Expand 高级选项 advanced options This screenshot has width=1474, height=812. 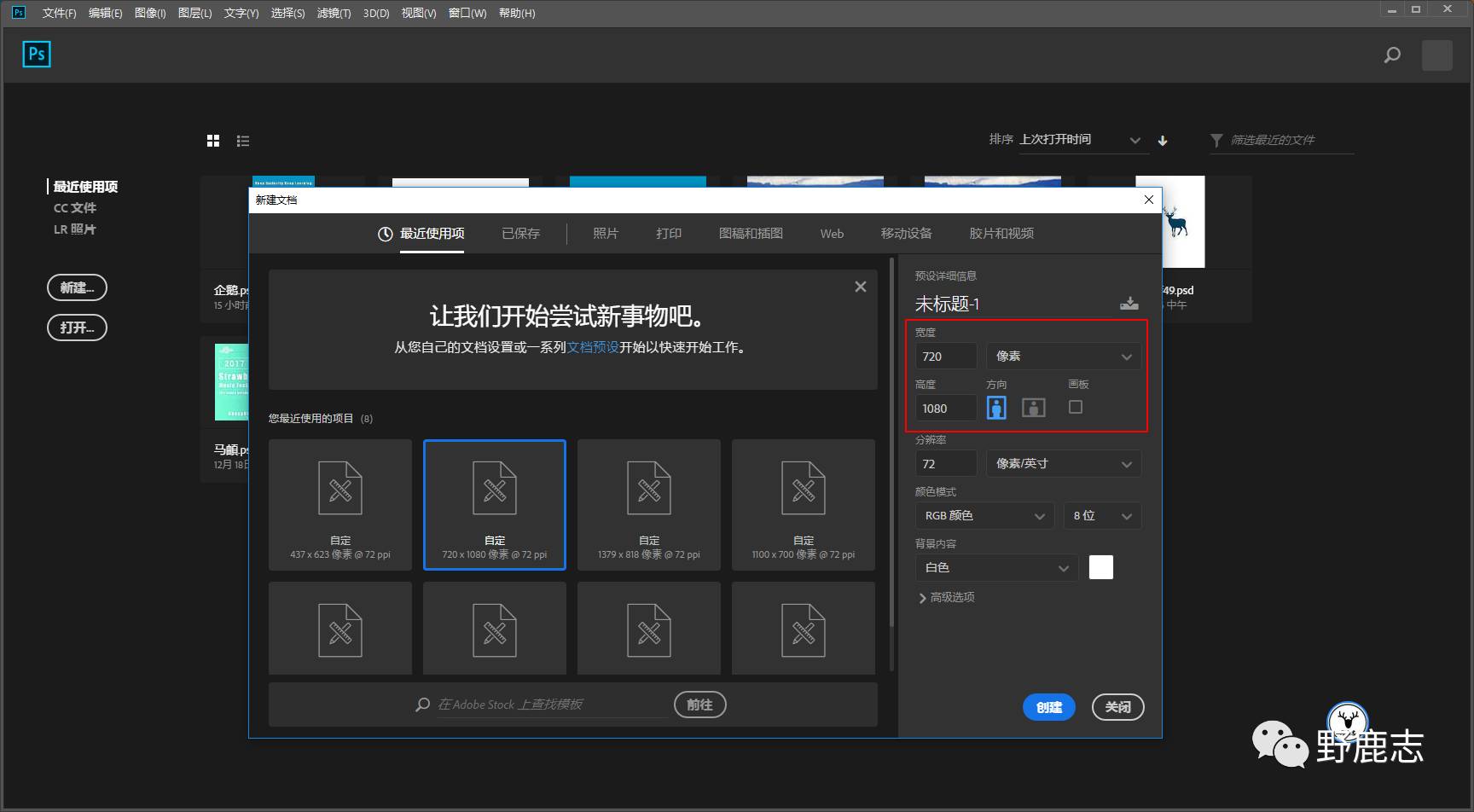coord(947,597)
